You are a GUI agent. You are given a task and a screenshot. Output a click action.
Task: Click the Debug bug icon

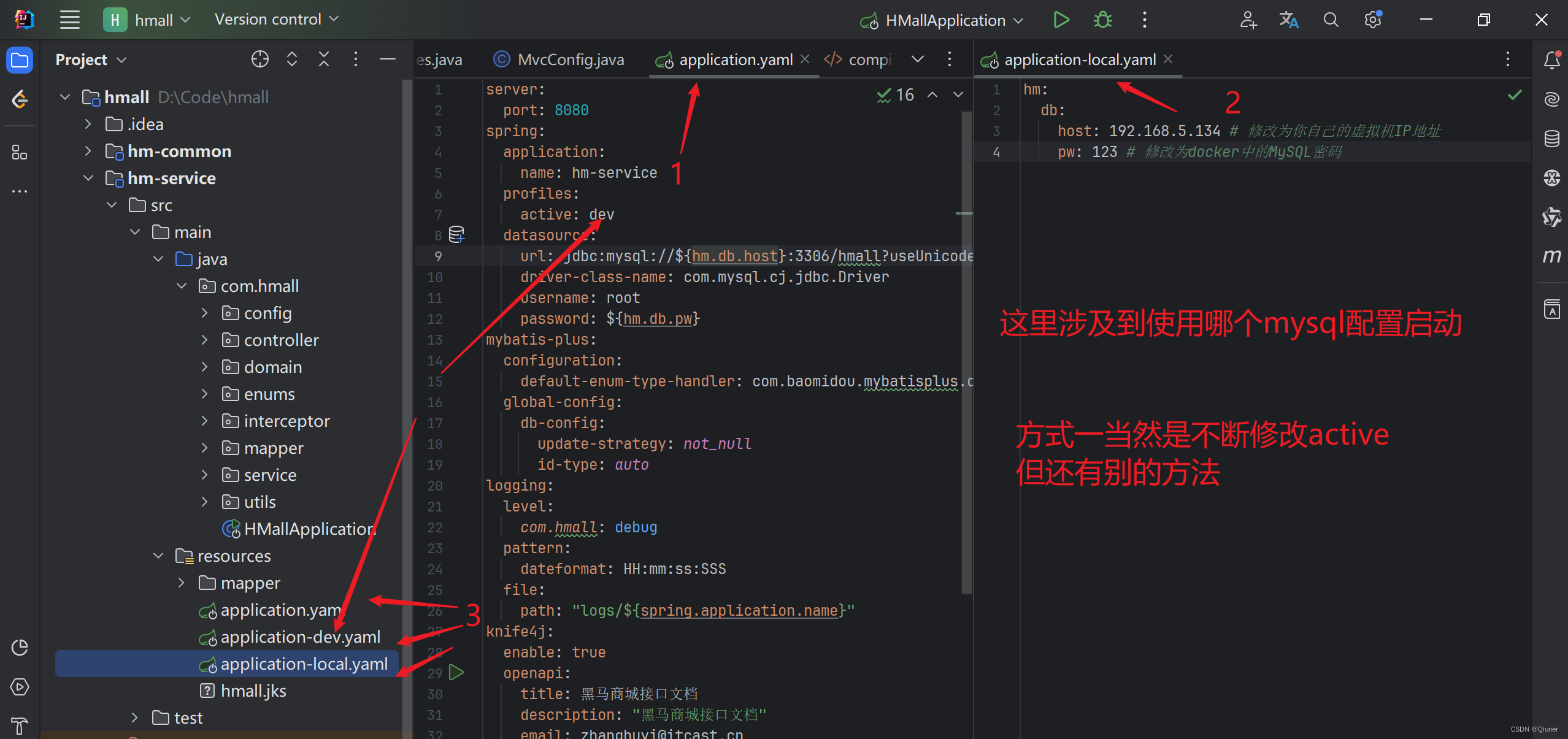[x=1102, y=20]
